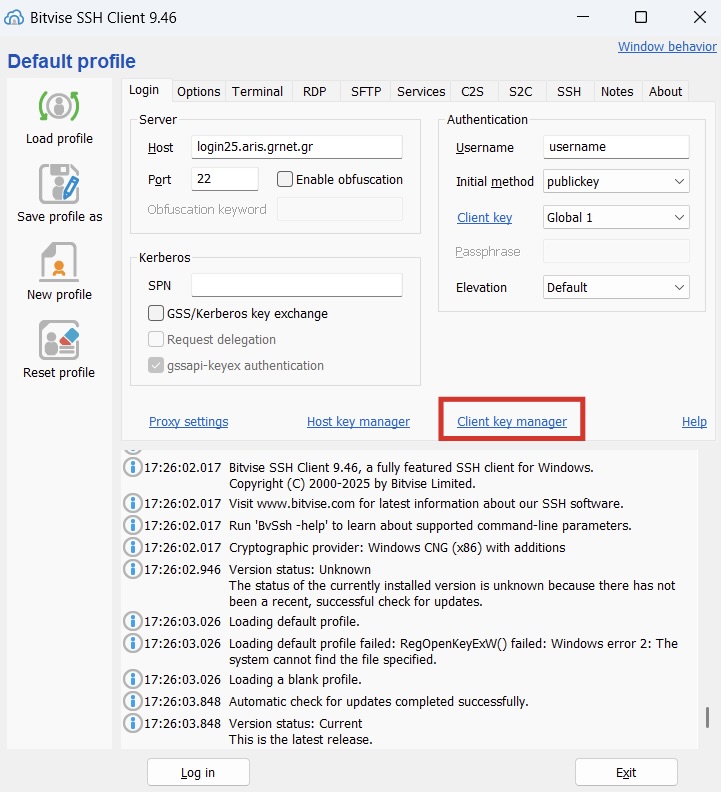Open the Initial method dropdown
This screenshot has height=792, width=721.
pyautogui.click(x=616, y=182)
